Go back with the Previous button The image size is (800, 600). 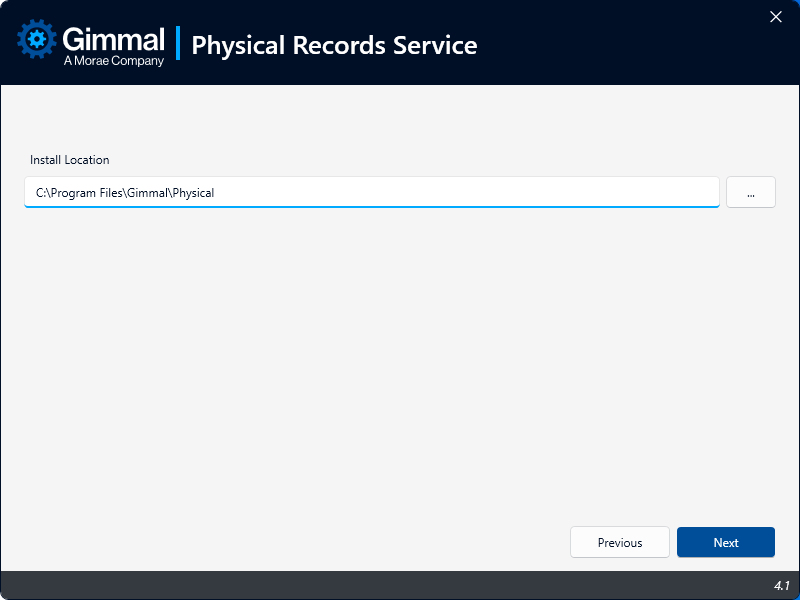pyautogui.click(x=620, y=542)
